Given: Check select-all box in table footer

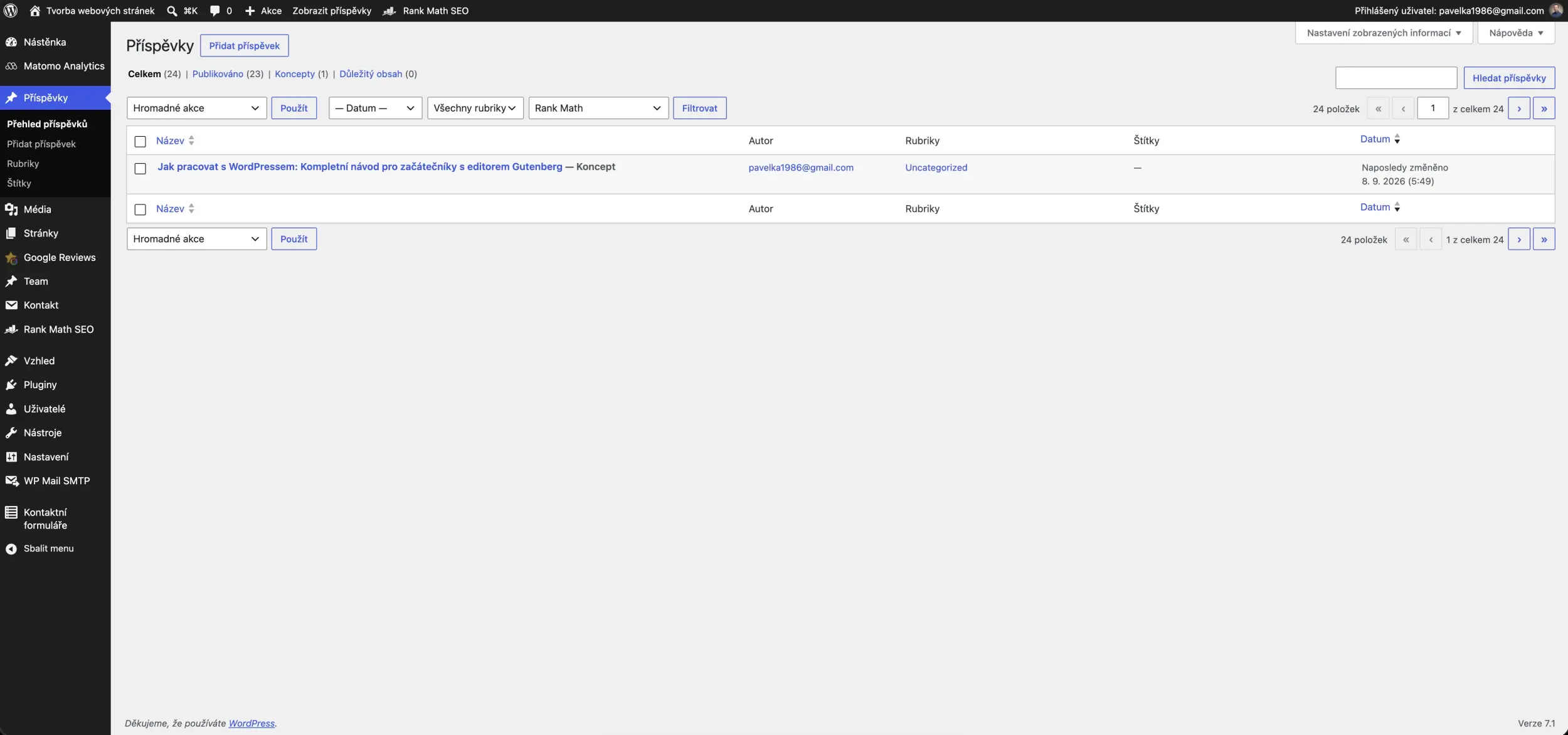Looking at the screenshot, I should tap(140, 209).
